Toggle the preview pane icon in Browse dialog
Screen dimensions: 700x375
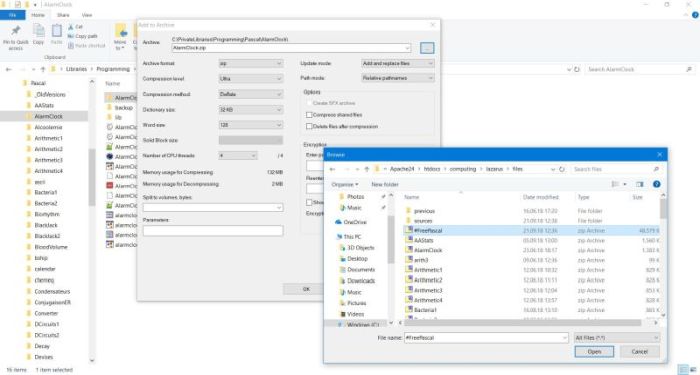[x=639, y=184]
